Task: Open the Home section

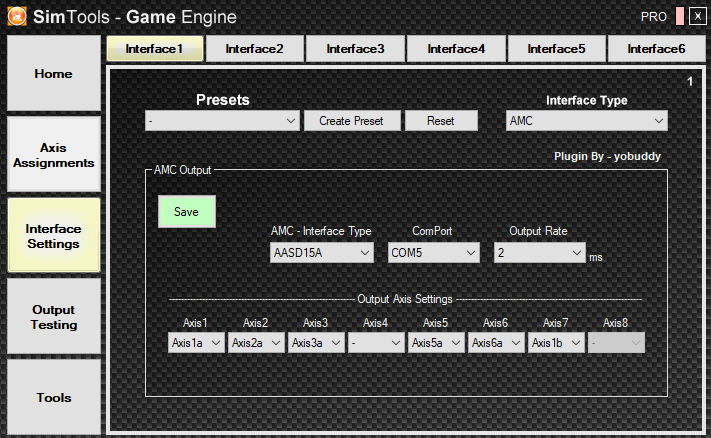Action: tap(54, 74)
